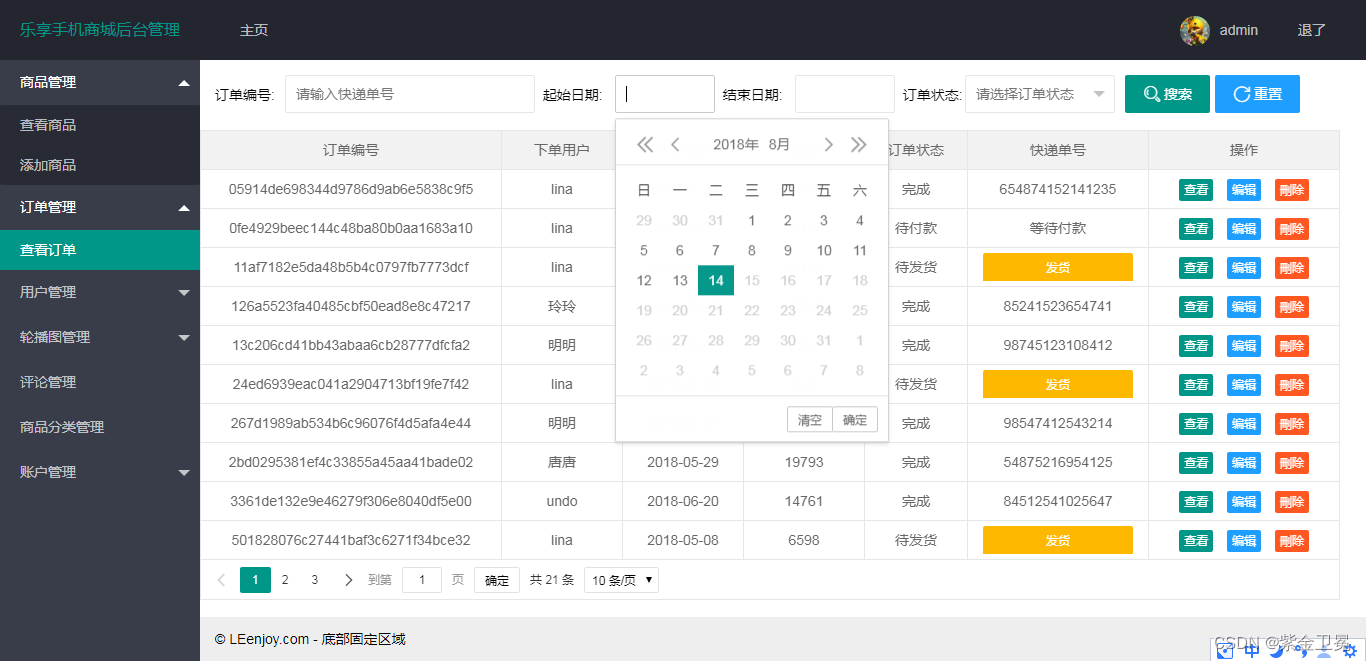The height and width of the screenshot is (661, 1366).
Task: Open the 10条/页 page size dropdown
Action: [x=621, y=579]
